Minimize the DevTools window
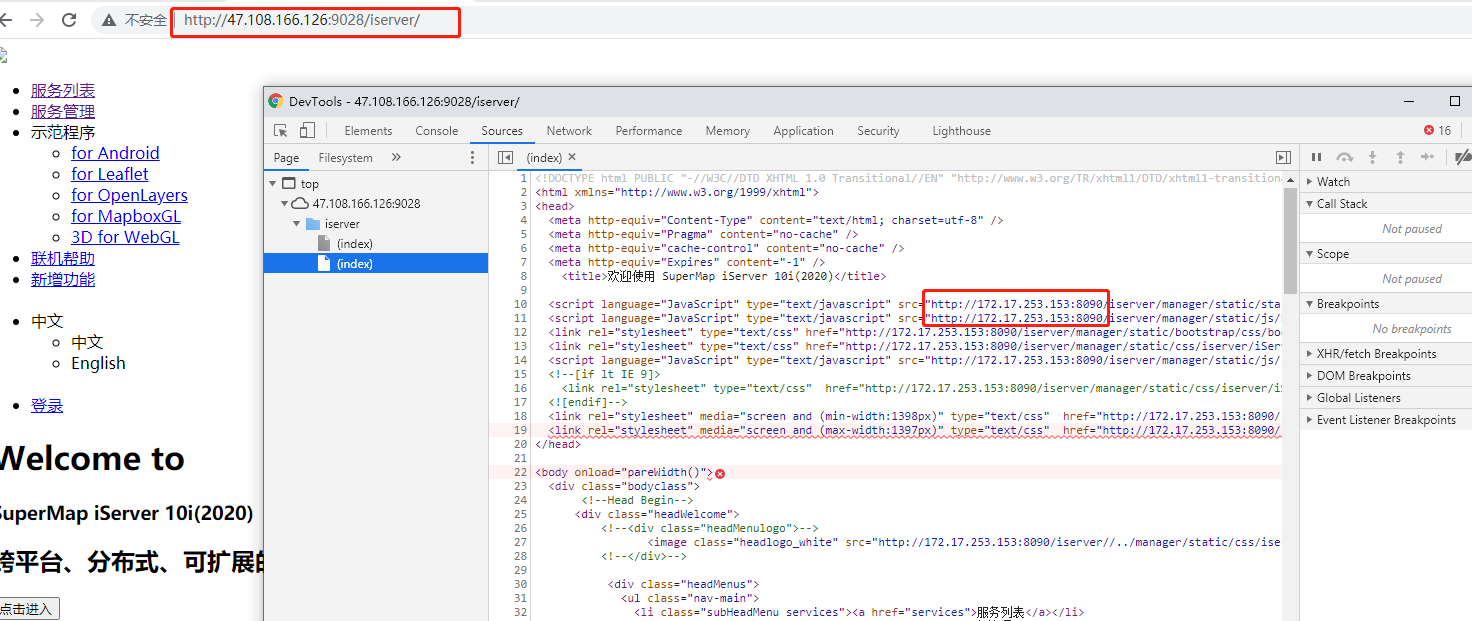The image size is (1472, 621). tap(1408, 101)
